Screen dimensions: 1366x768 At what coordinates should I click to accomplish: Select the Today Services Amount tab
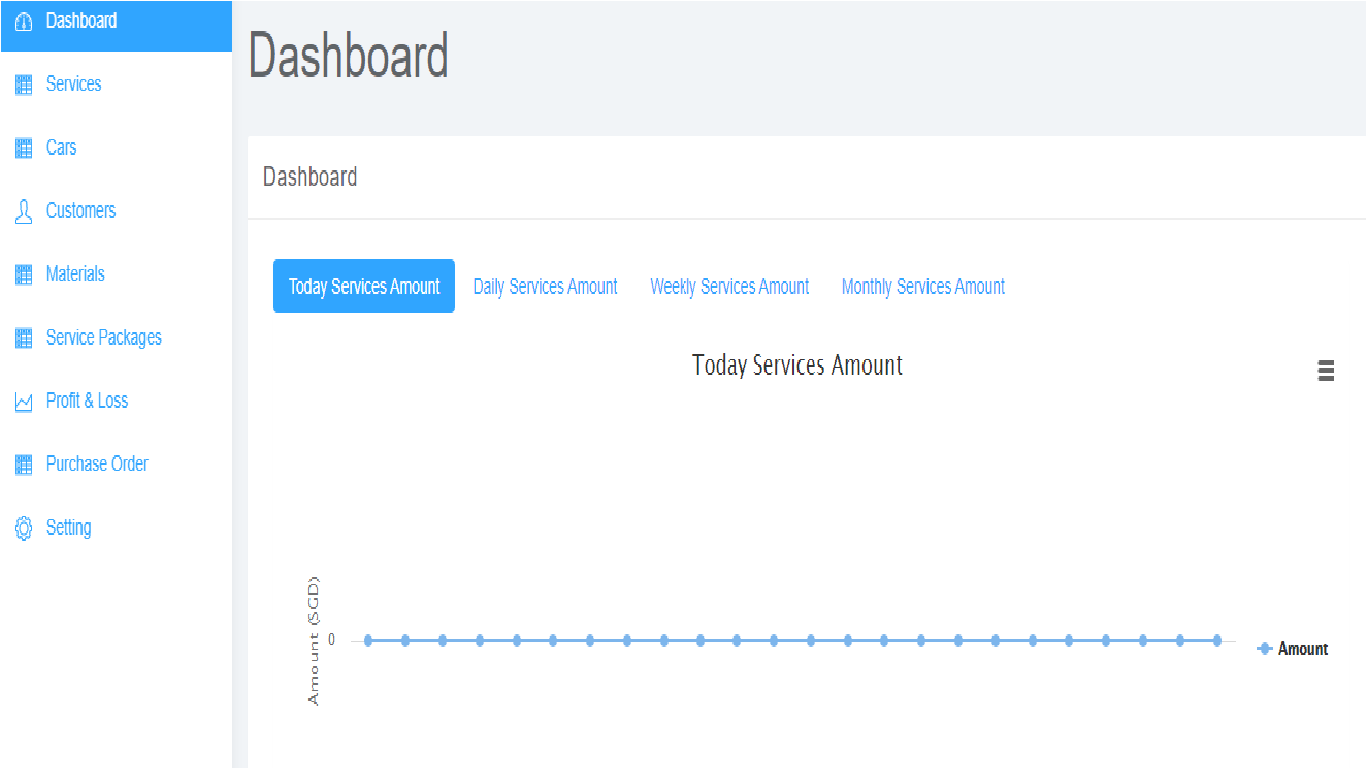coord(364,287)
